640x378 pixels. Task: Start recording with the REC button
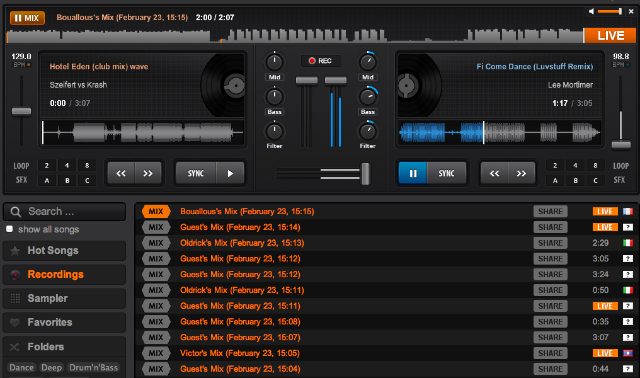point(320,61)
